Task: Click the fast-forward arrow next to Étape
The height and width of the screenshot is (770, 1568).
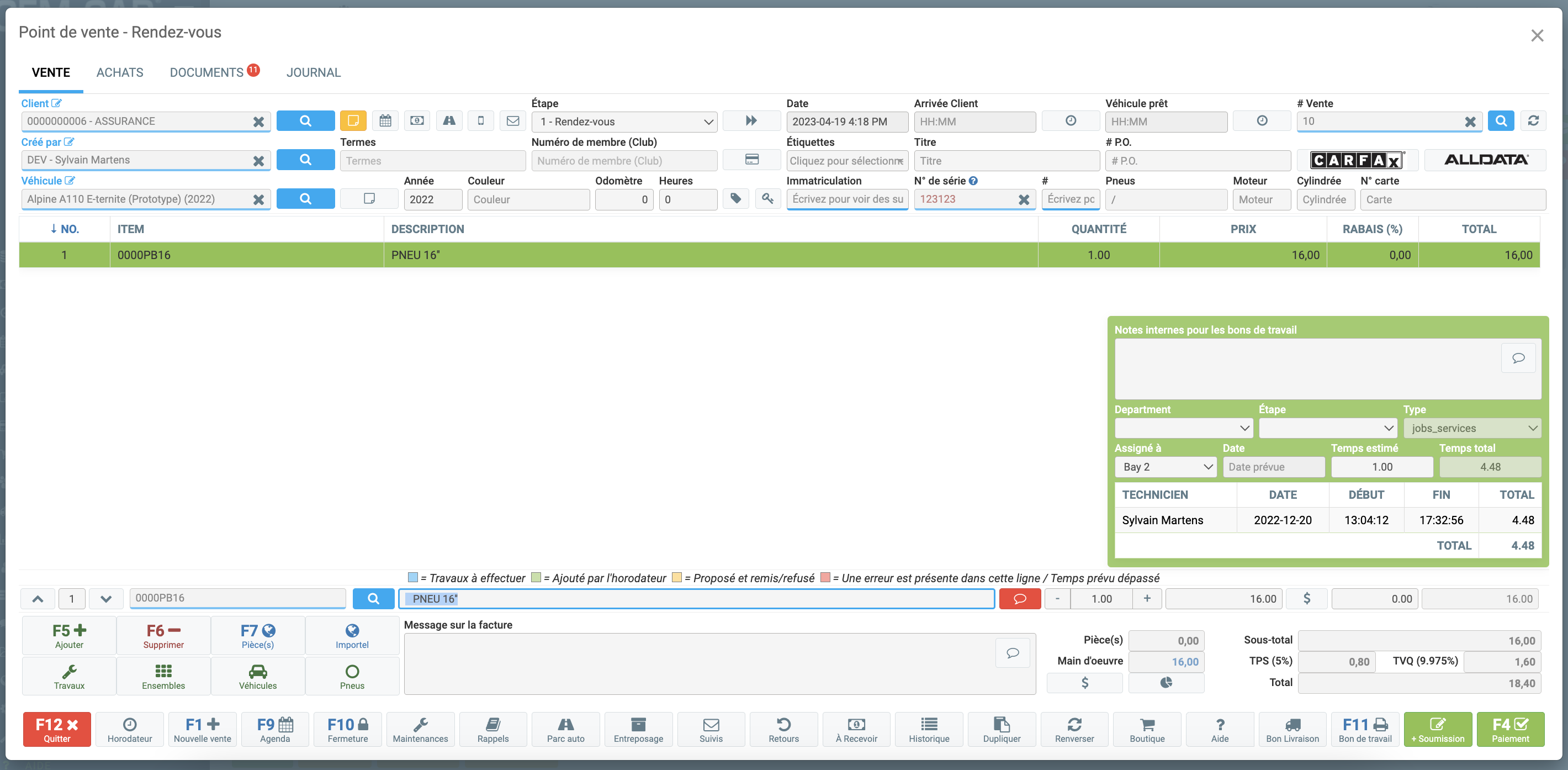Action: tap(751, 120)
